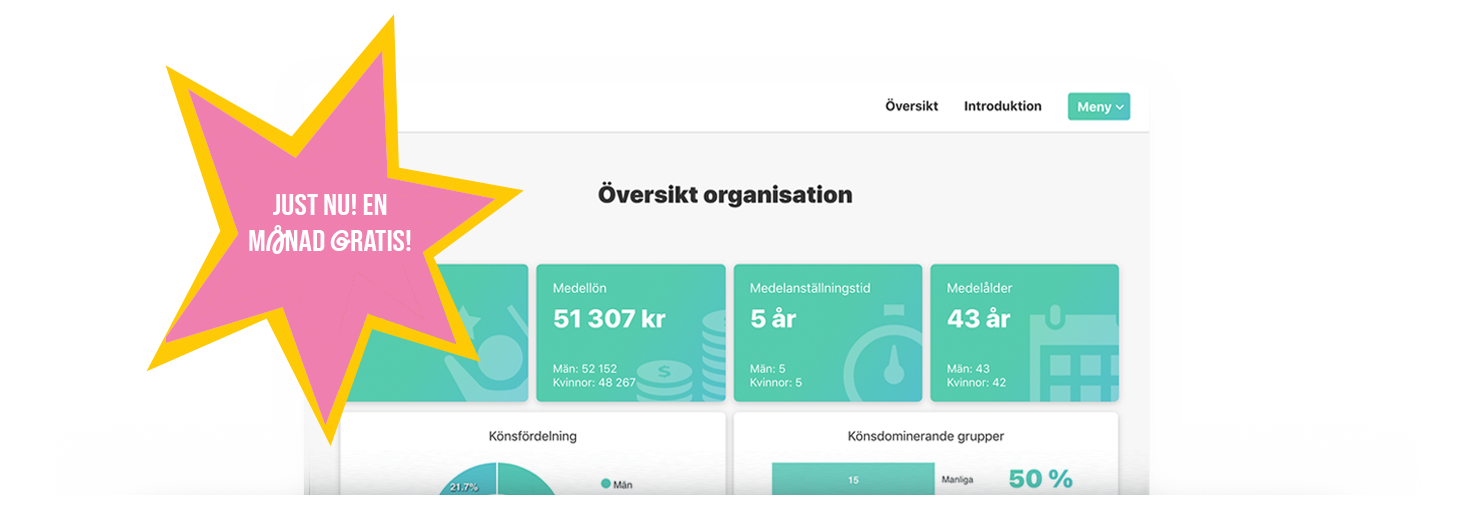Select the teal Män legend dot

click(606, 484)
